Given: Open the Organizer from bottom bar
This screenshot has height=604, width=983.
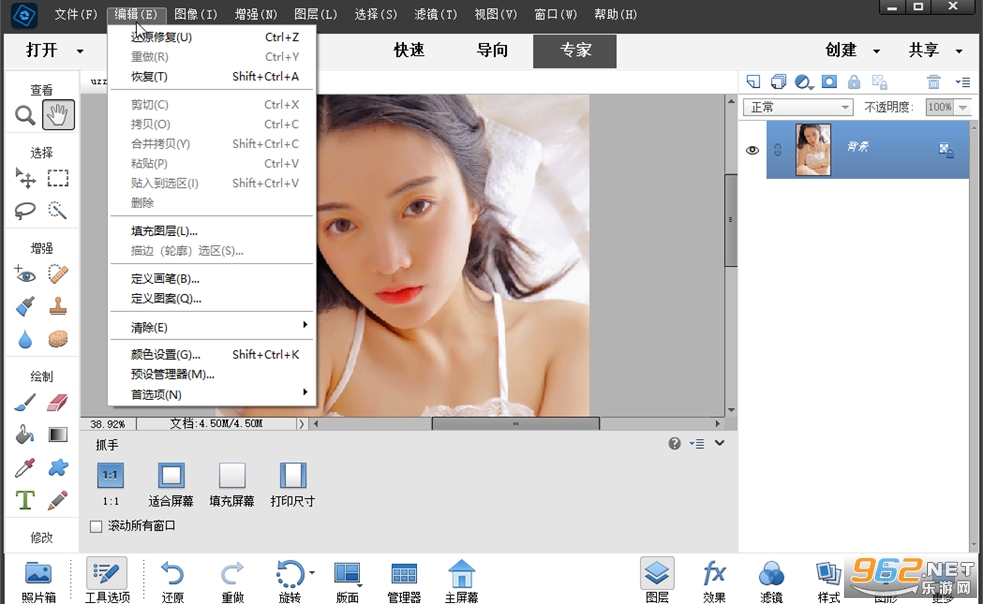Looking at the screenshot, I should 404,581.
